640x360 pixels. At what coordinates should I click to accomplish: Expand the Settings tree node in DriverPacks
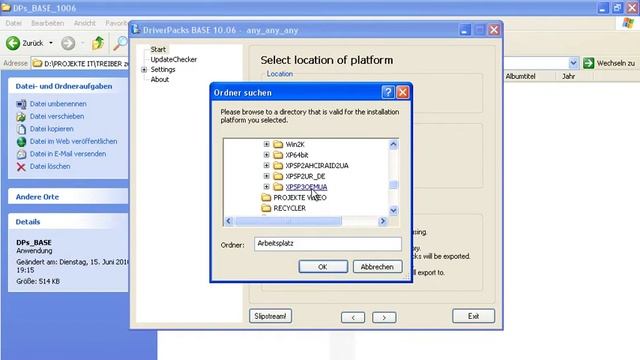(x=144, y=70)
